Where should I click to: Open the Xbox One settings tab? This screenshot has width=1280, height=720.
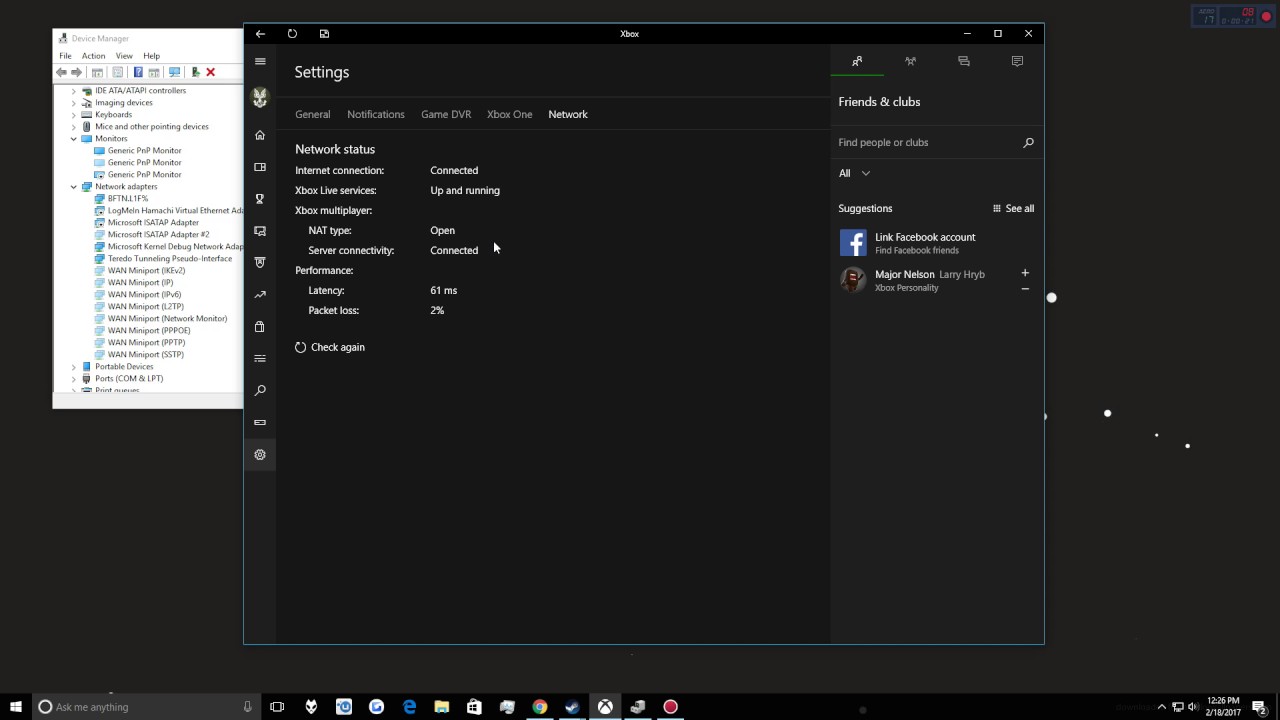(x=509, y=114)
